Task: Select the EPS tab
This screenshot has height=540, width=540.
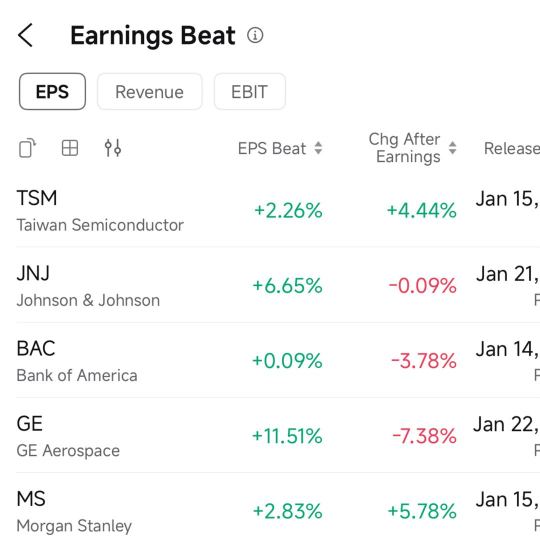Action: [52, 92]
